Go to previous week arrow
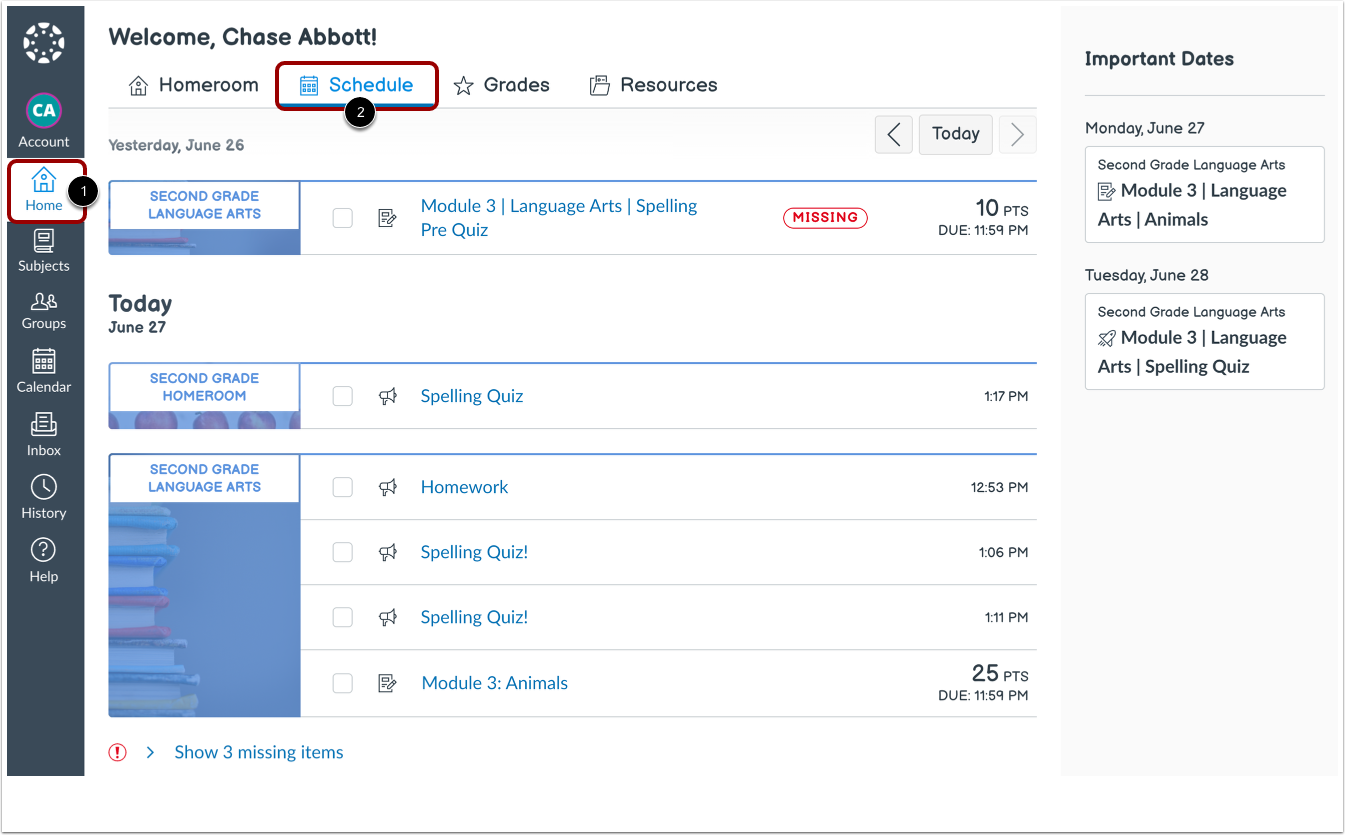 tap(894, 134)
